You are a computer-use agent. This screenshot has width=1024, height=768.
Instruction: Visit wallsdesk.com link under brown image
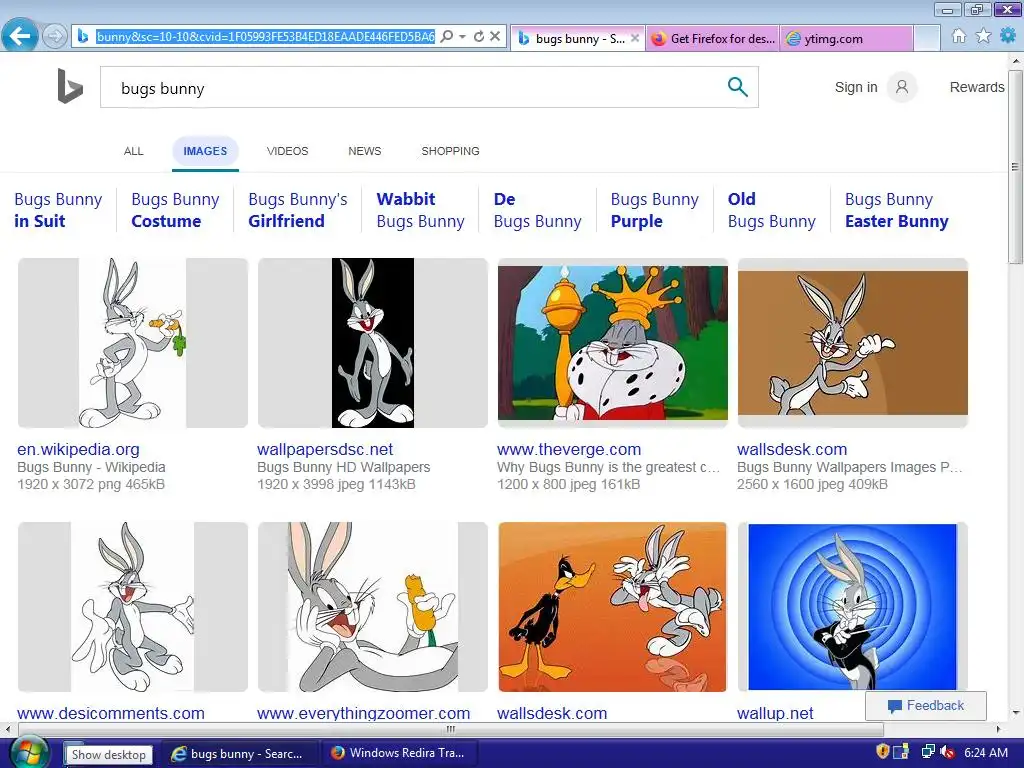[792, 449]
